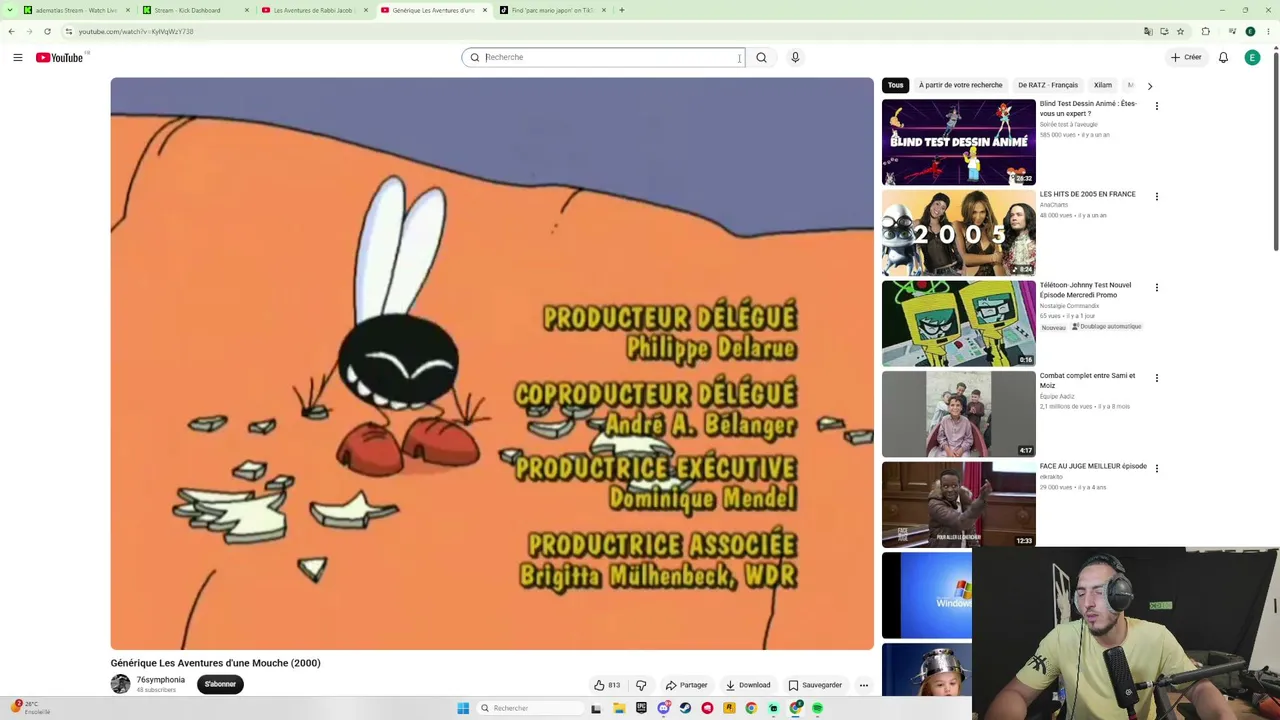
Task: Open LES HITS DE 2005 EN FRANCE title
Action: point(1087,194)
